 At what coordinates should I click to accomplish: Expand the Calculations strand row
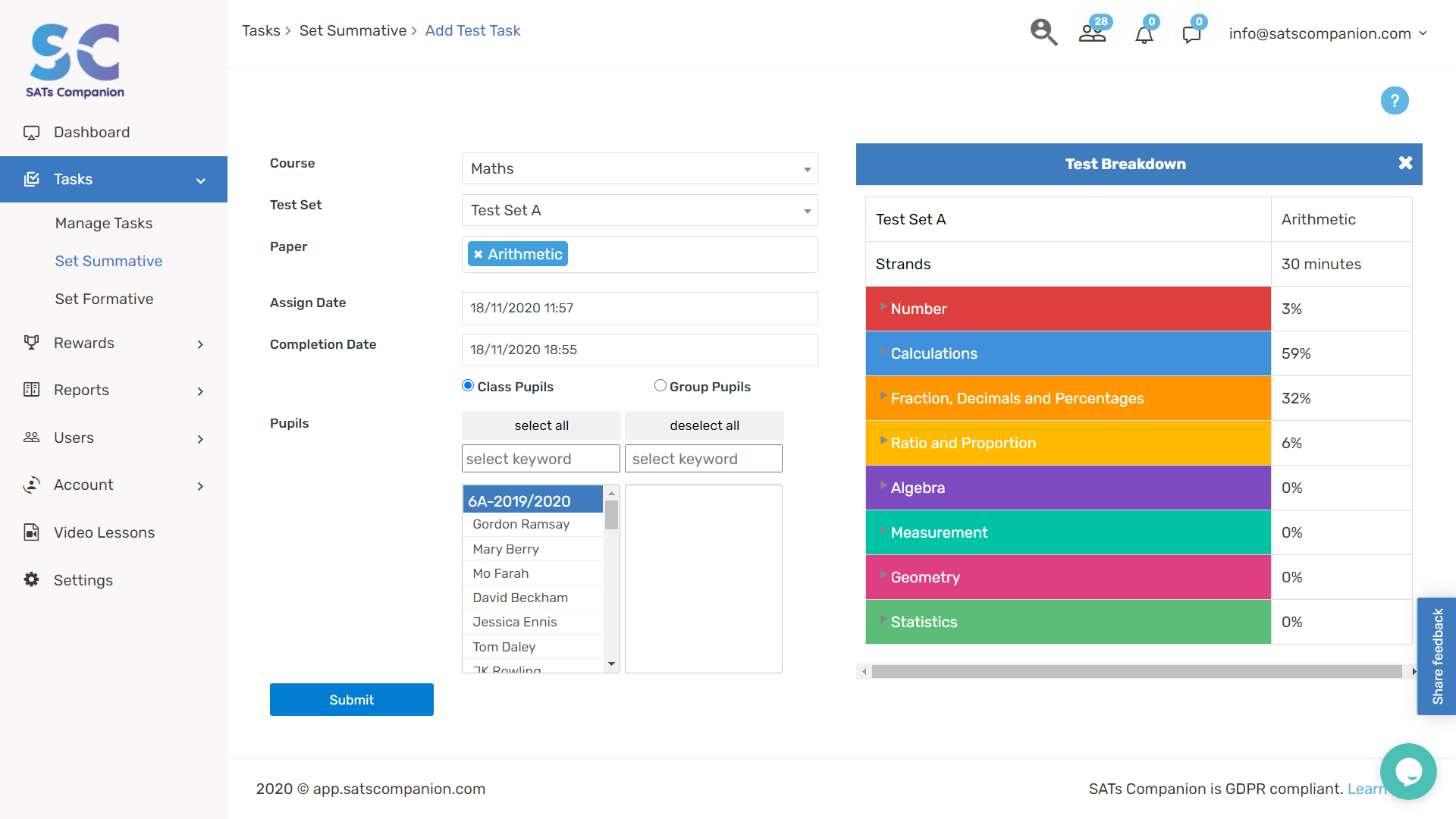(x=1068, y=353)
